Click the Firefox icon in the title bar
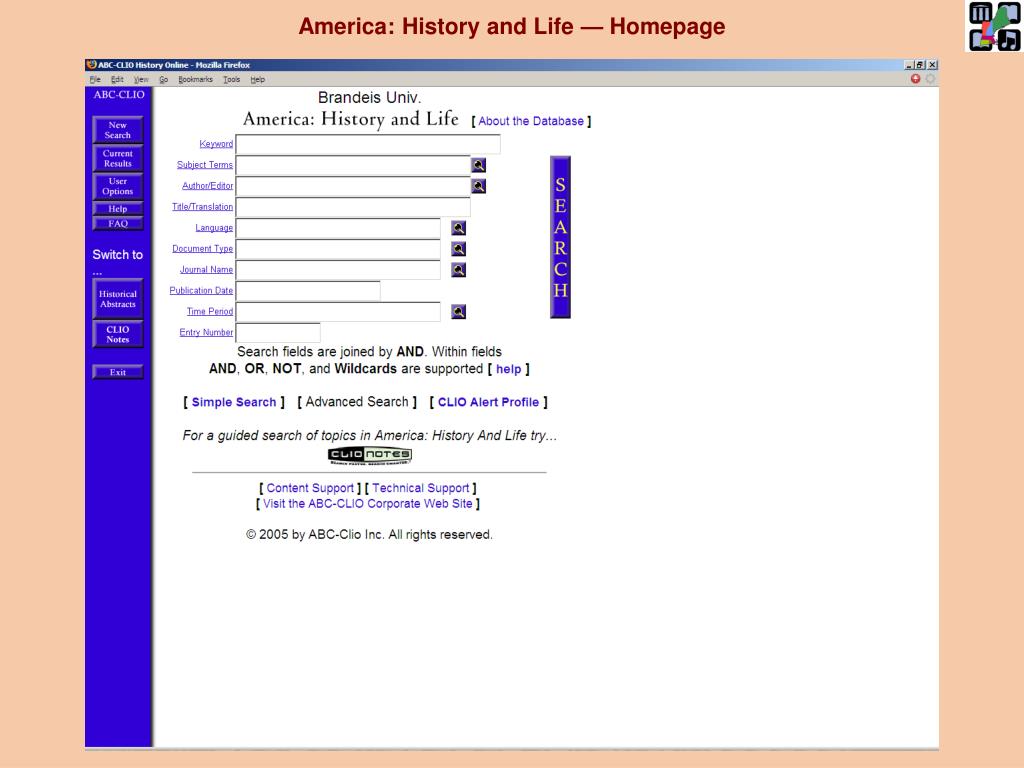 click(x=91, y=65)
